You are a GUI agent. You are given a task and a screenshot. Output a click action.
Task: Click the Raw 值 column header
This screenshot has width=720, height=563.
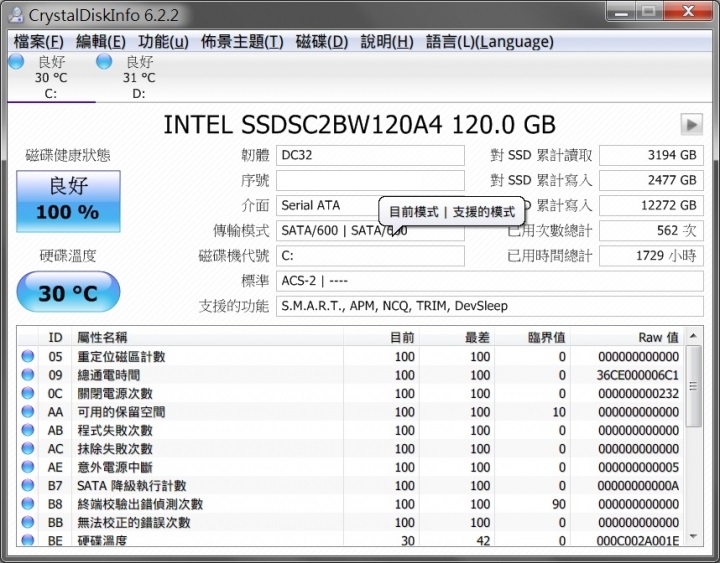tap(627, 338)
